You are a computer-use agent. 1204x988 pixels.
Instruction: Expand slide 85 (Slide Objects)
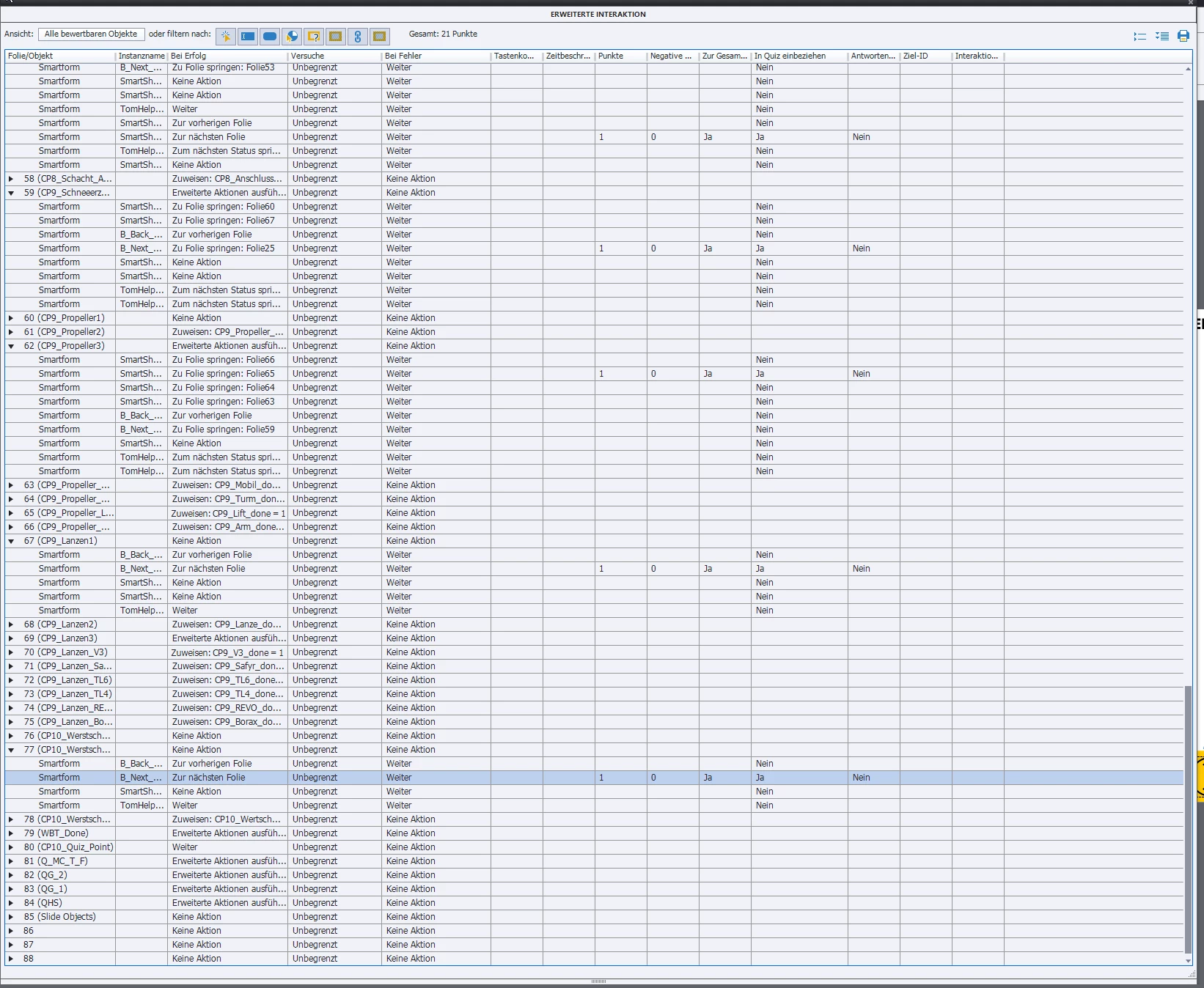click(11, 917)
